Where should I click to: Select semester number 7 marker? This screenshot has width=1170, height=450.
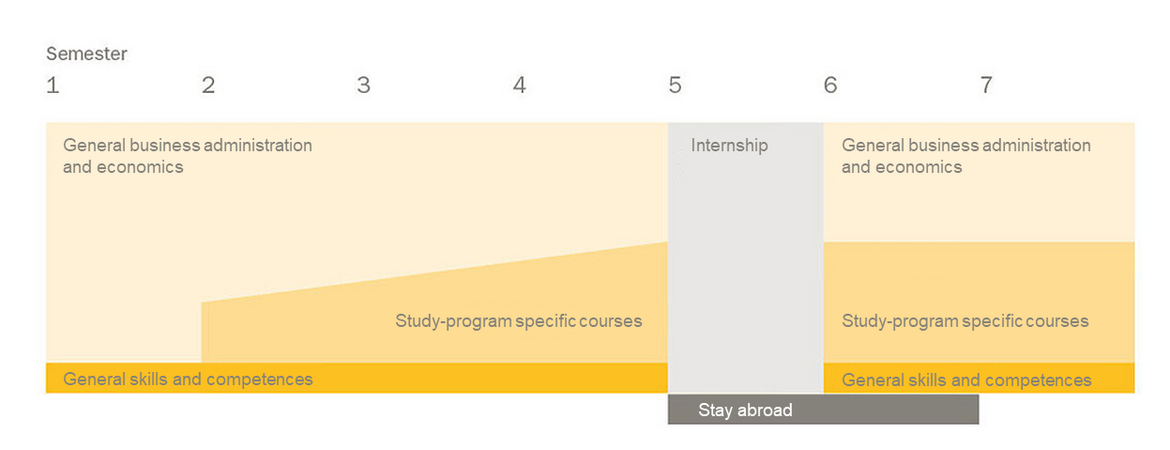pos(986,86)
